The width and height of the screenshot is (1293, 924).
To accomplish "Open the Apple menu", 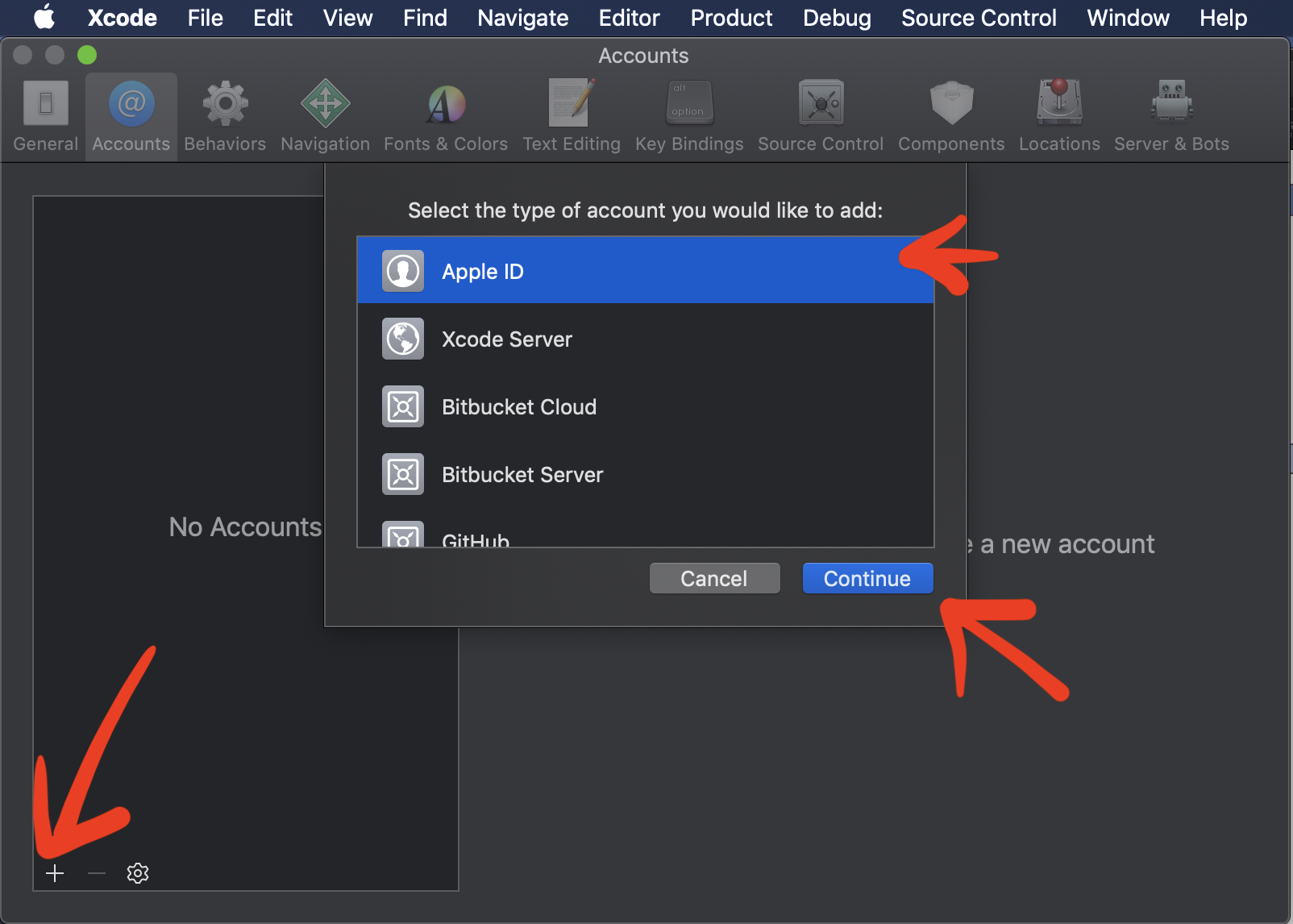I will point(44,17).
